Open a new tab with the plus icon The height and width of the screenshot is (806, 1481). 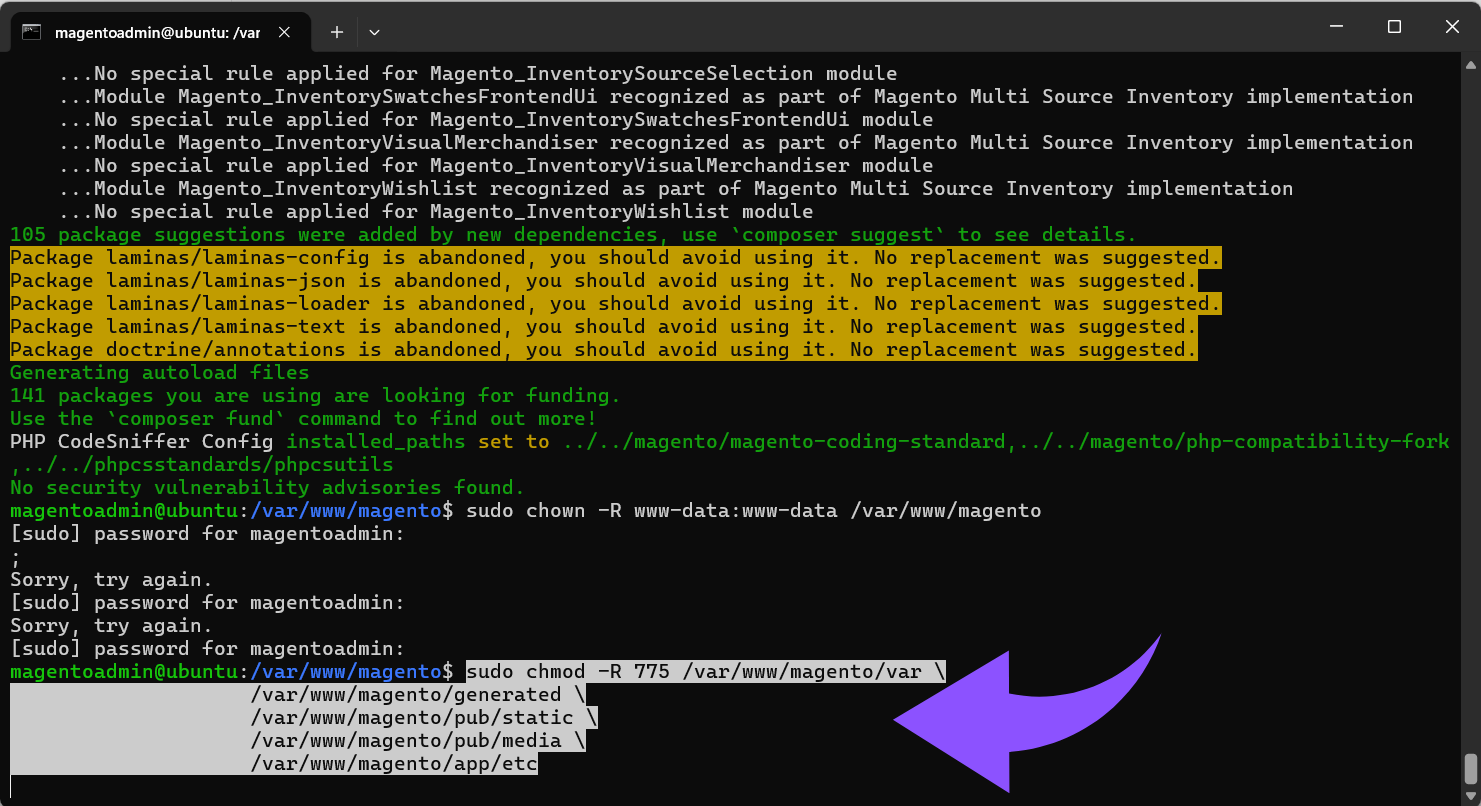click(336, 31)
